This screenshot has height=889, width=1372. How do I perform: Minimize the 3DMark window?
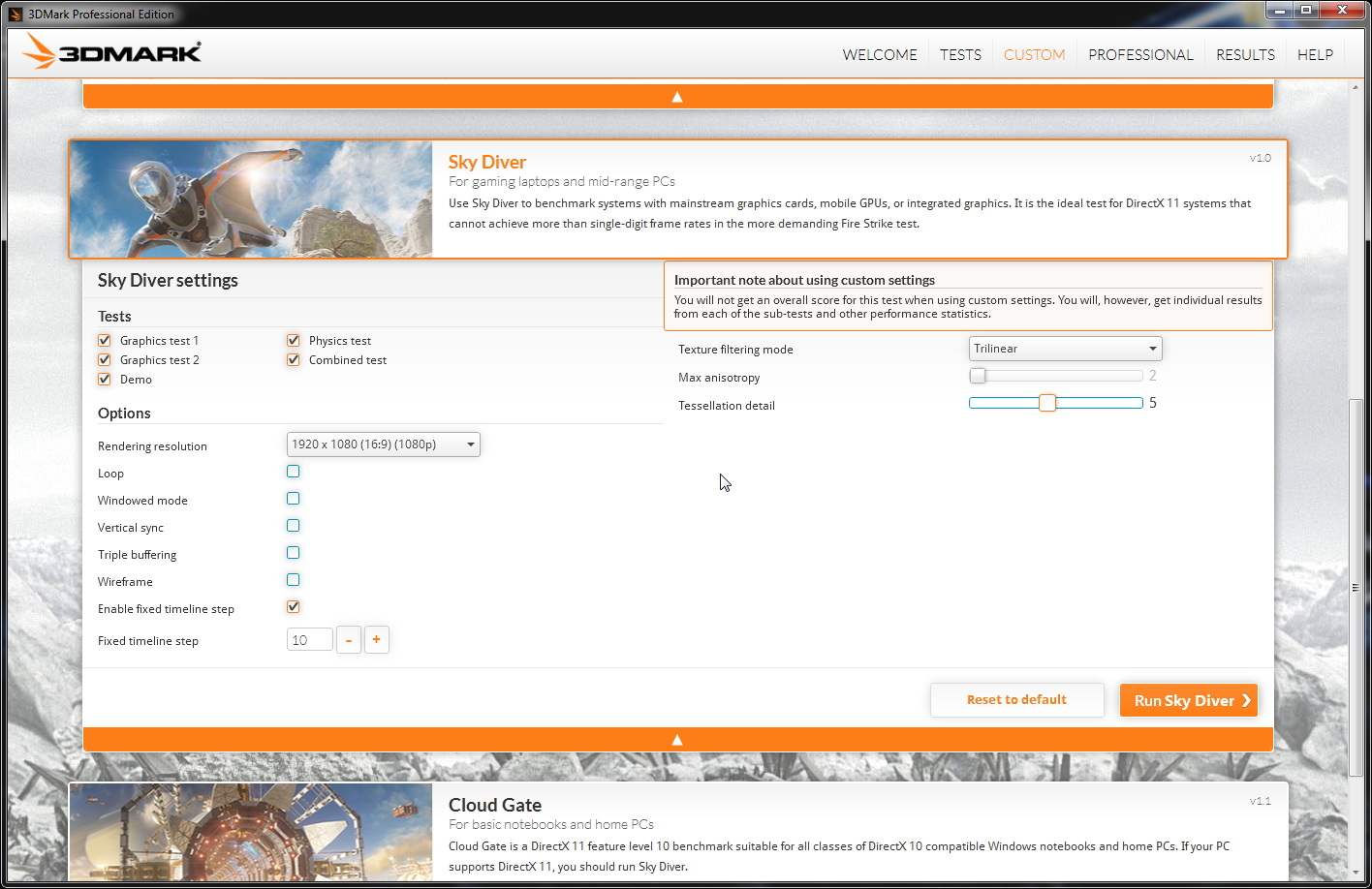click(1279, 11)
